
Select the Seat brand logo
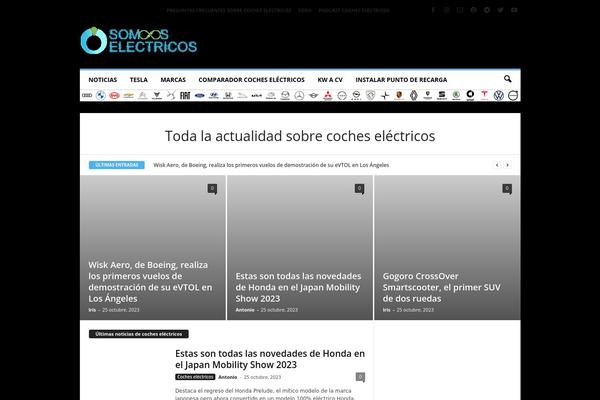tap(442, 95)
